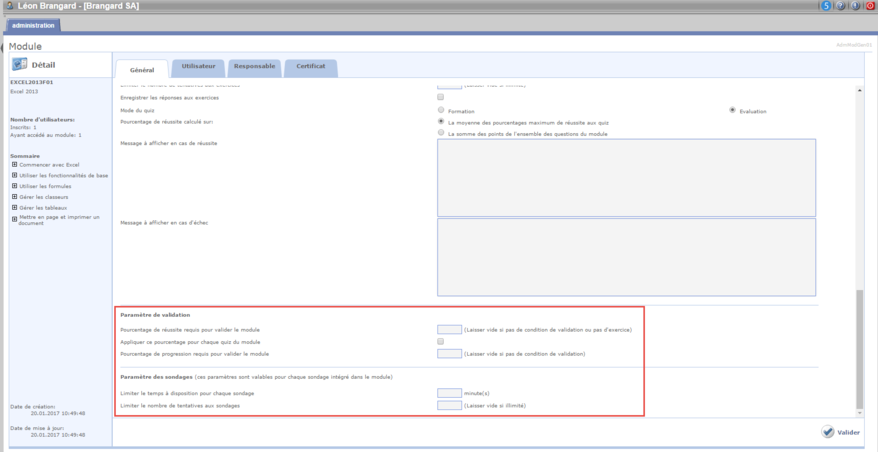878x452 pixels.
Task: Enable 'Enregistrer les réponses aux exercices' checkbox
Action: [x=441, y=97]
